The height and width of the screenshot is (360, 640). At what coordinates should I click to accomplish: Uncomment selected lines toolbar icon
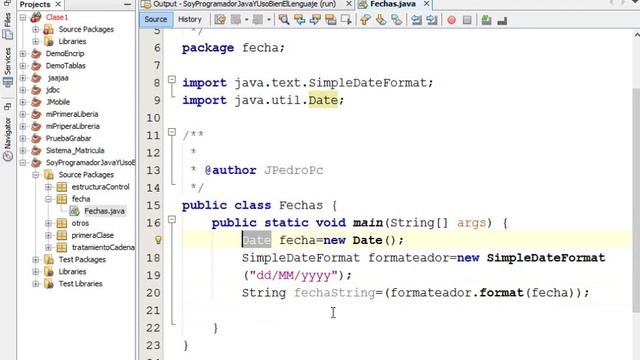[x=502, y=20]
